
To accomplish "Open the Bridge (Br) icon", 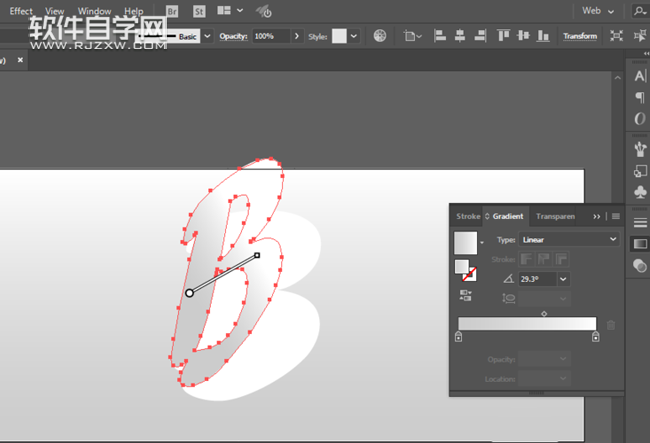I will tap(173, 11).
